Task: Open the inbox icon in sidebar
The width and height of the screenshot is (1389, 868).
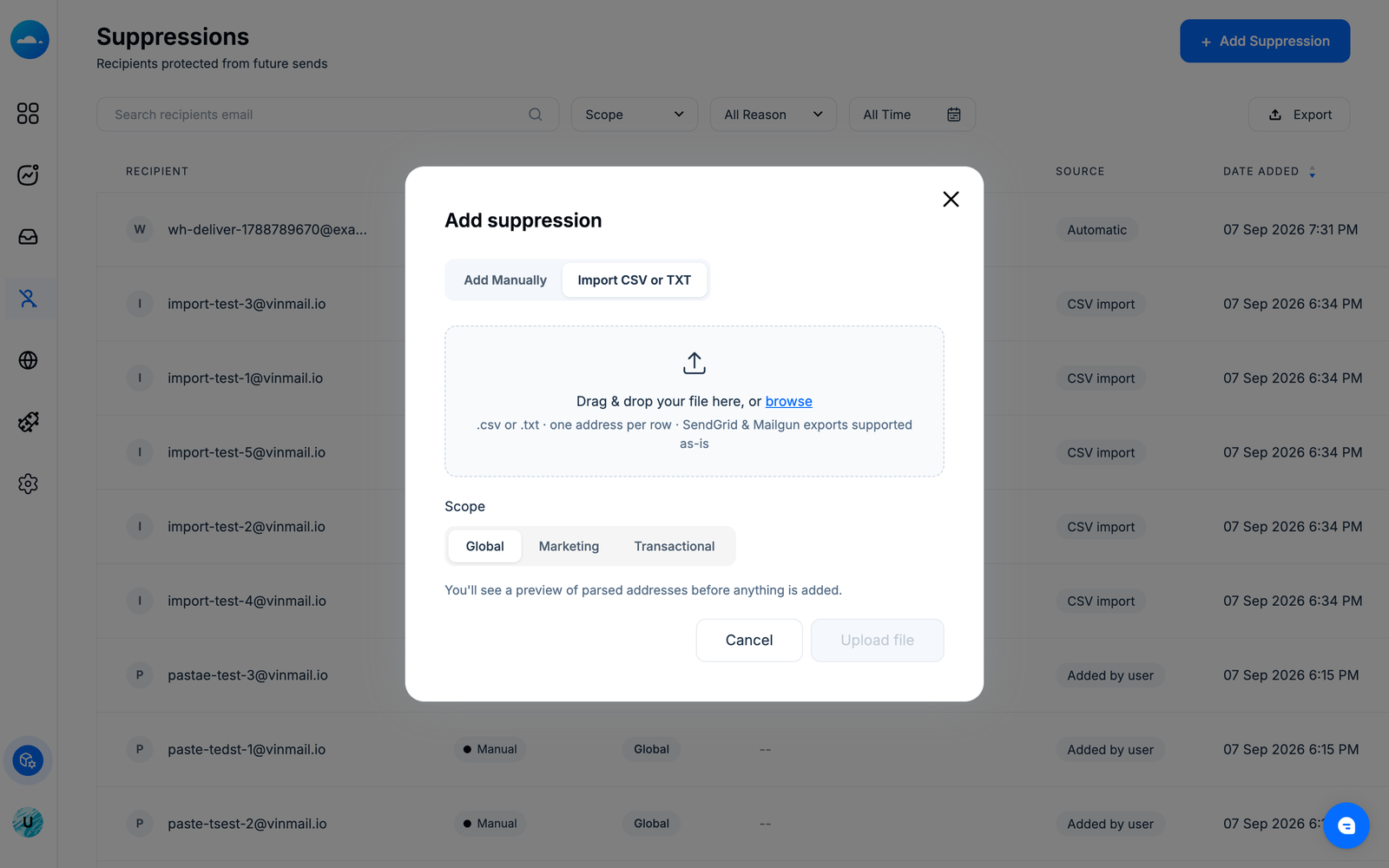Action: [x=28, y=237]
